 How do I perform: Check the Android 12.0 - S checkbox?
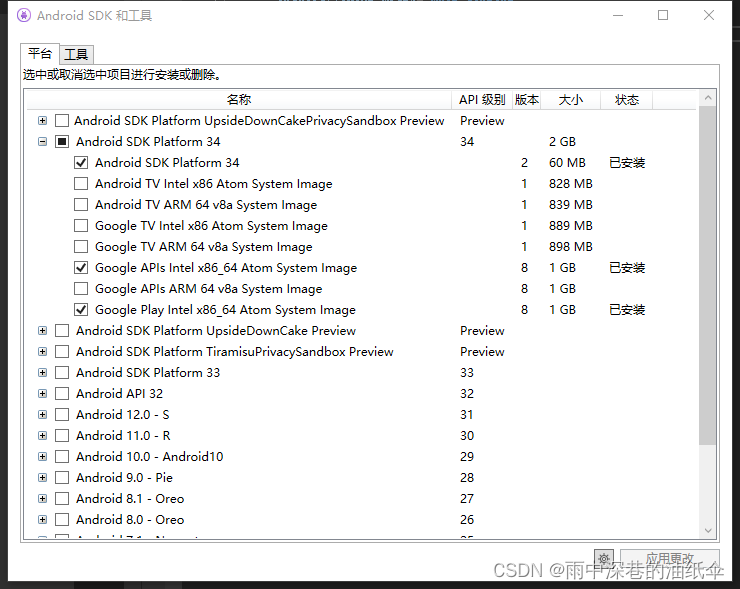click(62, 415)
